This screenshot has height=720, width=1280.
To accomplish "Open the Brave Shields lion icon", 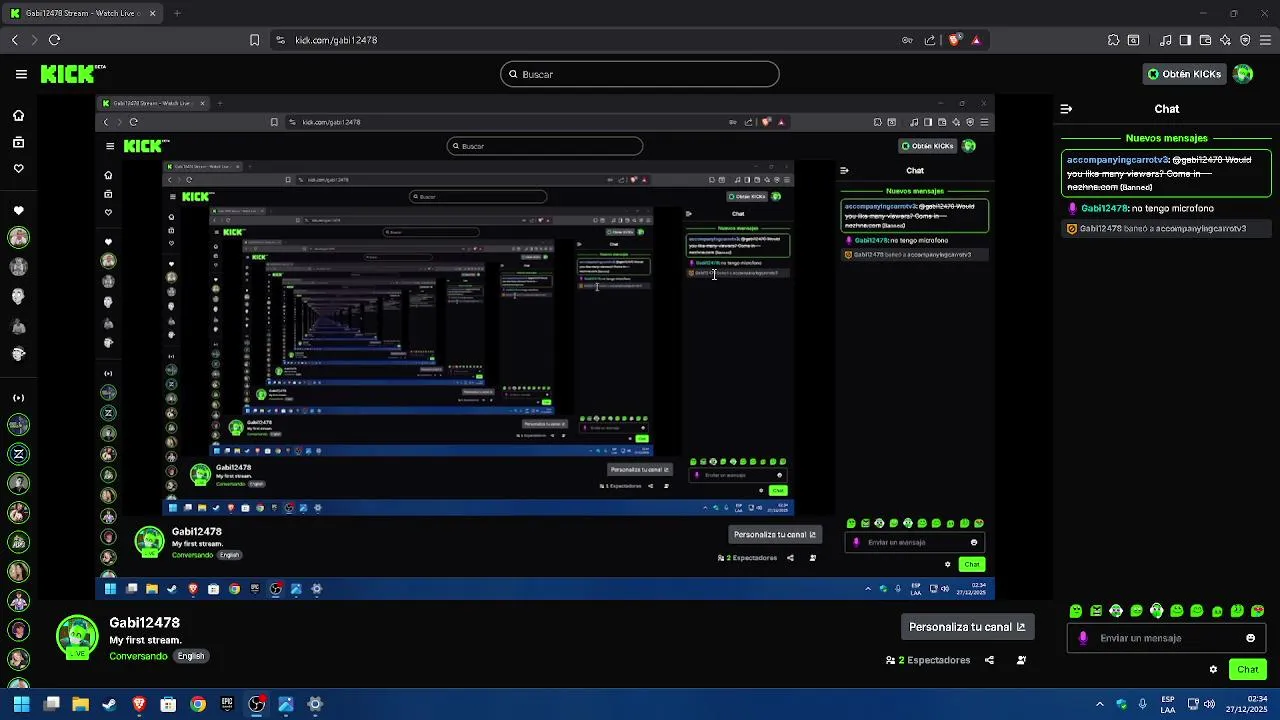I will (954, 40).
